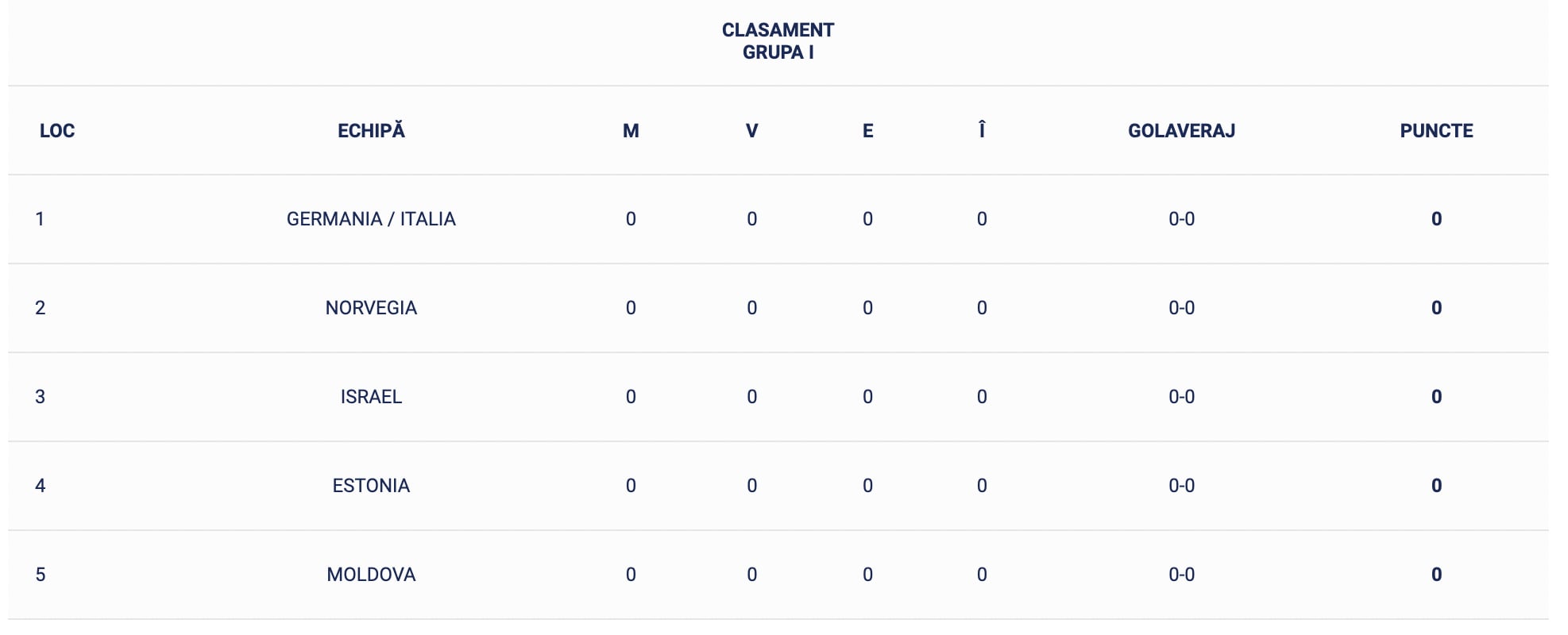Click the V wins column header
The width and height of the screenshot is (1568, 635).
tap(751, 131)
